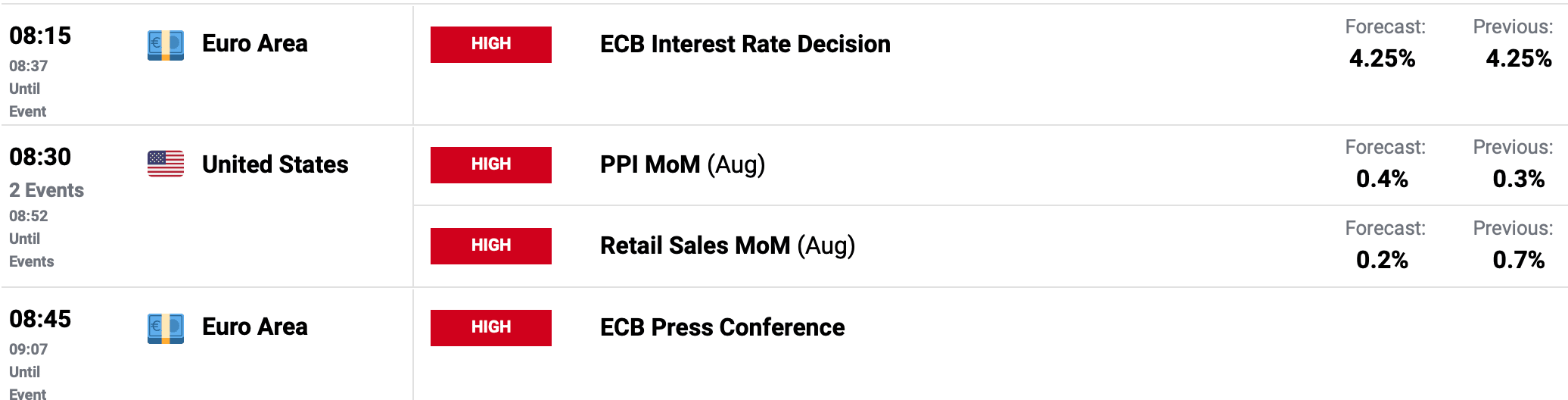The height and width of the screenshot is (400, 1568).
Task: Click the Euro banknote icon beside 08:15
Action: coord(165,45)
